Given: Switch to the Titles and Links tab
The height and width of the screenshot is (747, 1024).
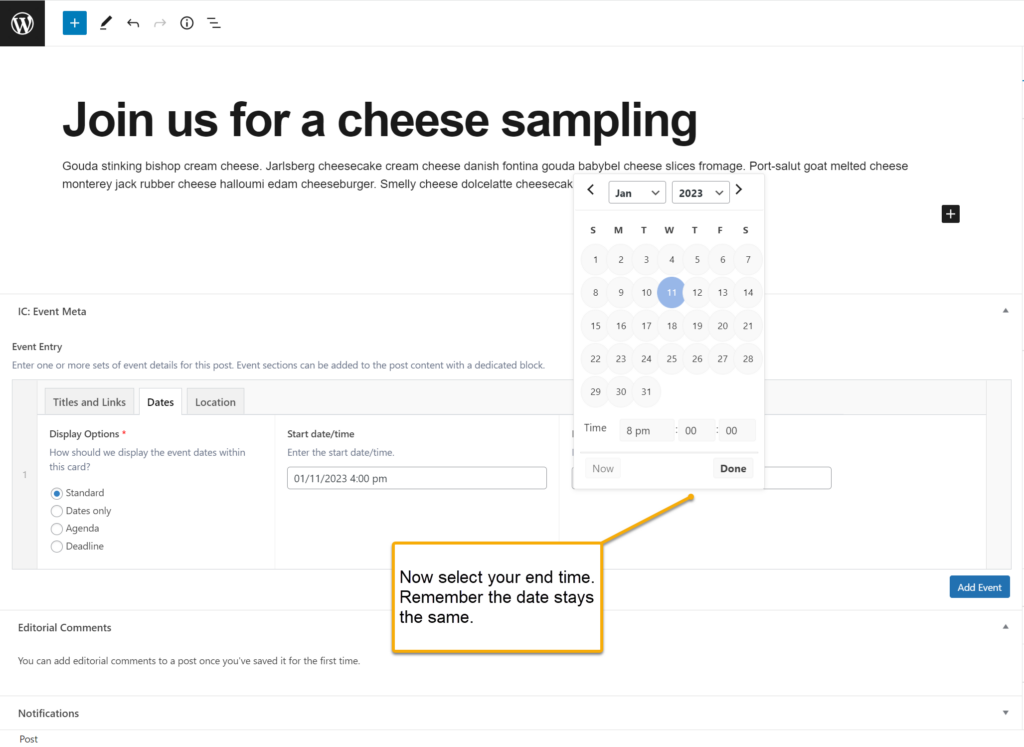Looking at the screenshot, I should click(89, 402).
